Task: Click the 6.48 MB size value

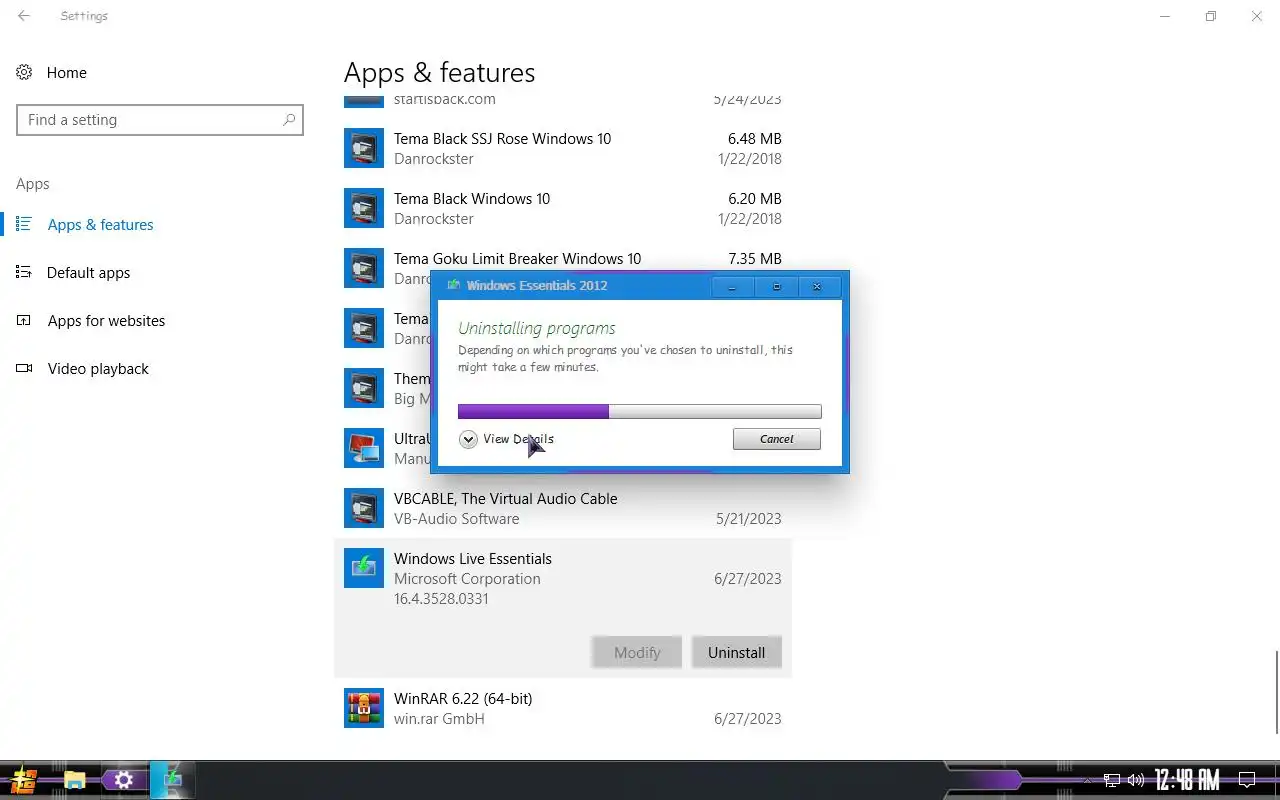Action: (755, 138)
